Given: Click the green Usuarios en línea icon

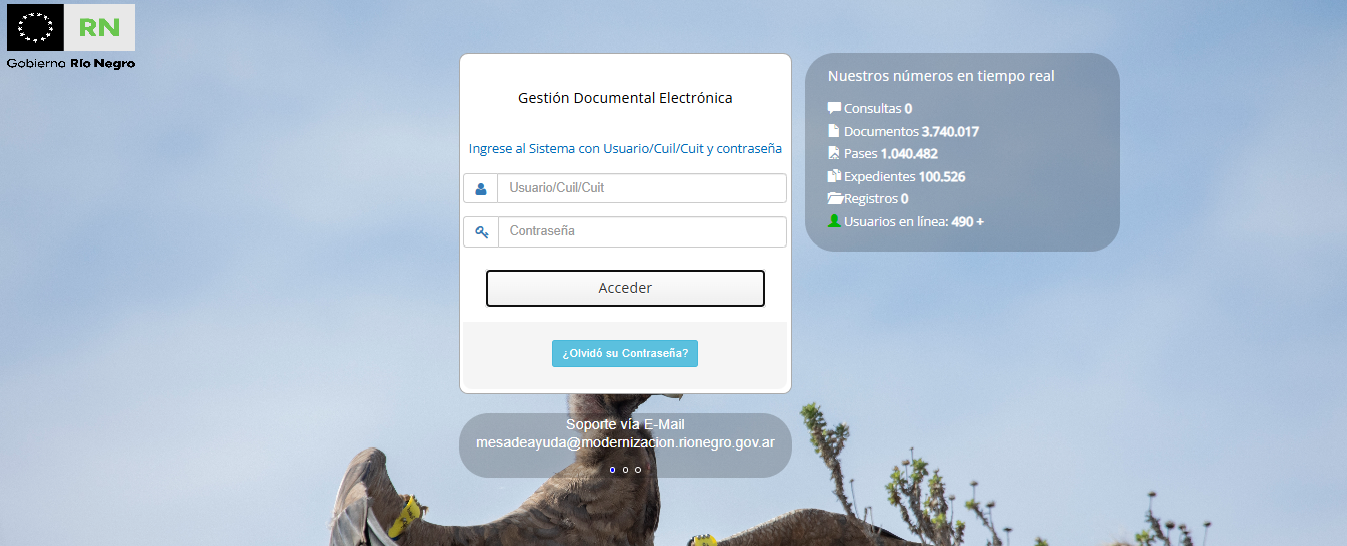Looking at the screenshot, I should [834, 221].
